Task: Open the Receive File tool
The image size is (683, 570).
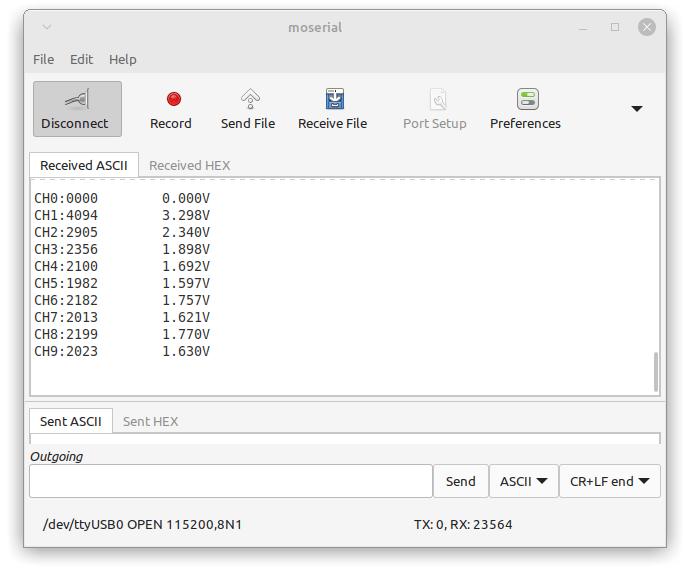Action: point(333,109)
